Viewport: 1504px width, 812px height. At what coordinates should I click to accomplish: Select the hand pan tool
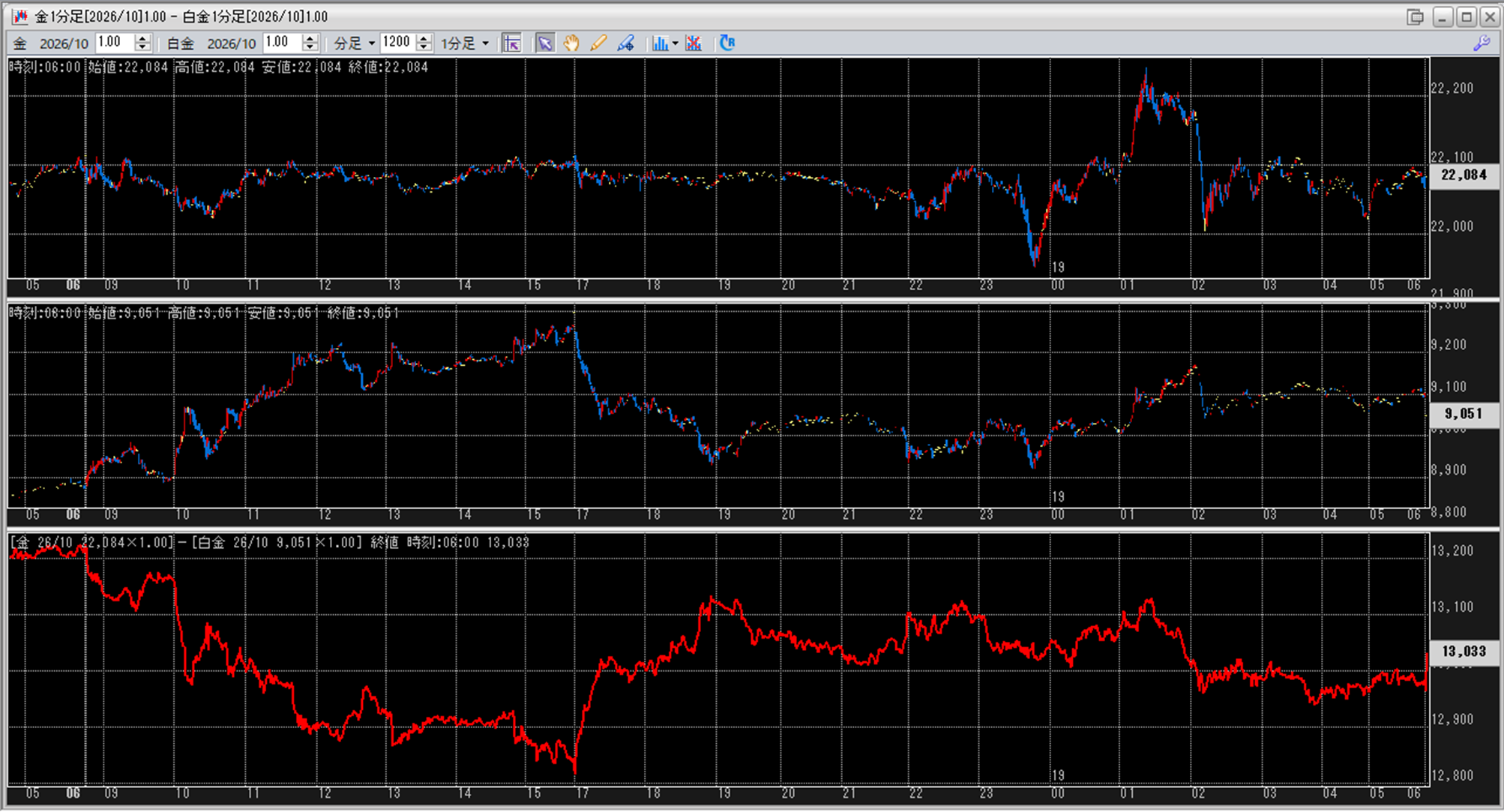pyautogui.click(x=571, y=43)
